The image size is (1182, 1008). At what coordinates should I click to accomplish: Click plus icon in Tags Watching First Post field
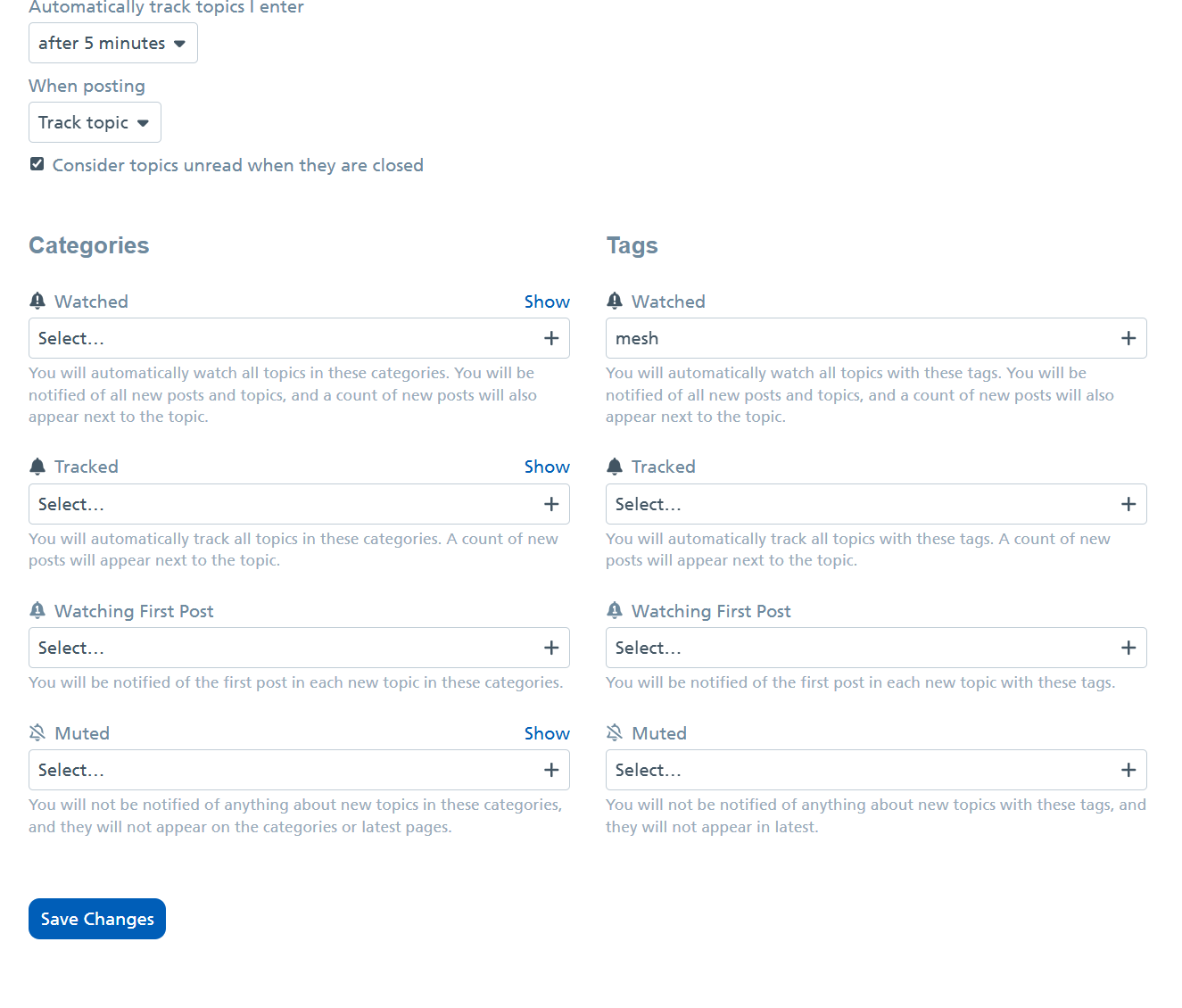tap(1128, 648)
